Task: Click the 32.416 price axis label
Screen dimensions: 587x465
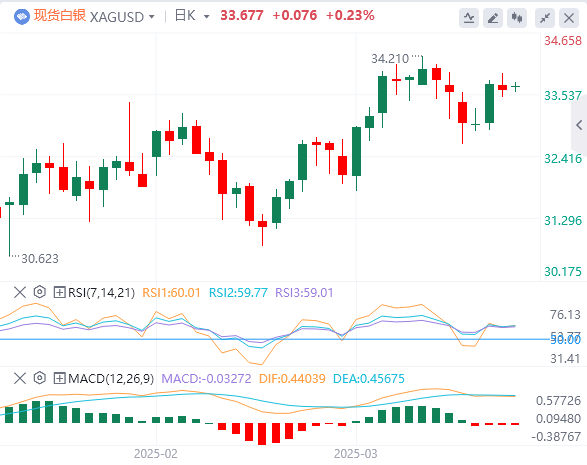Action: (x=563, y=159)
